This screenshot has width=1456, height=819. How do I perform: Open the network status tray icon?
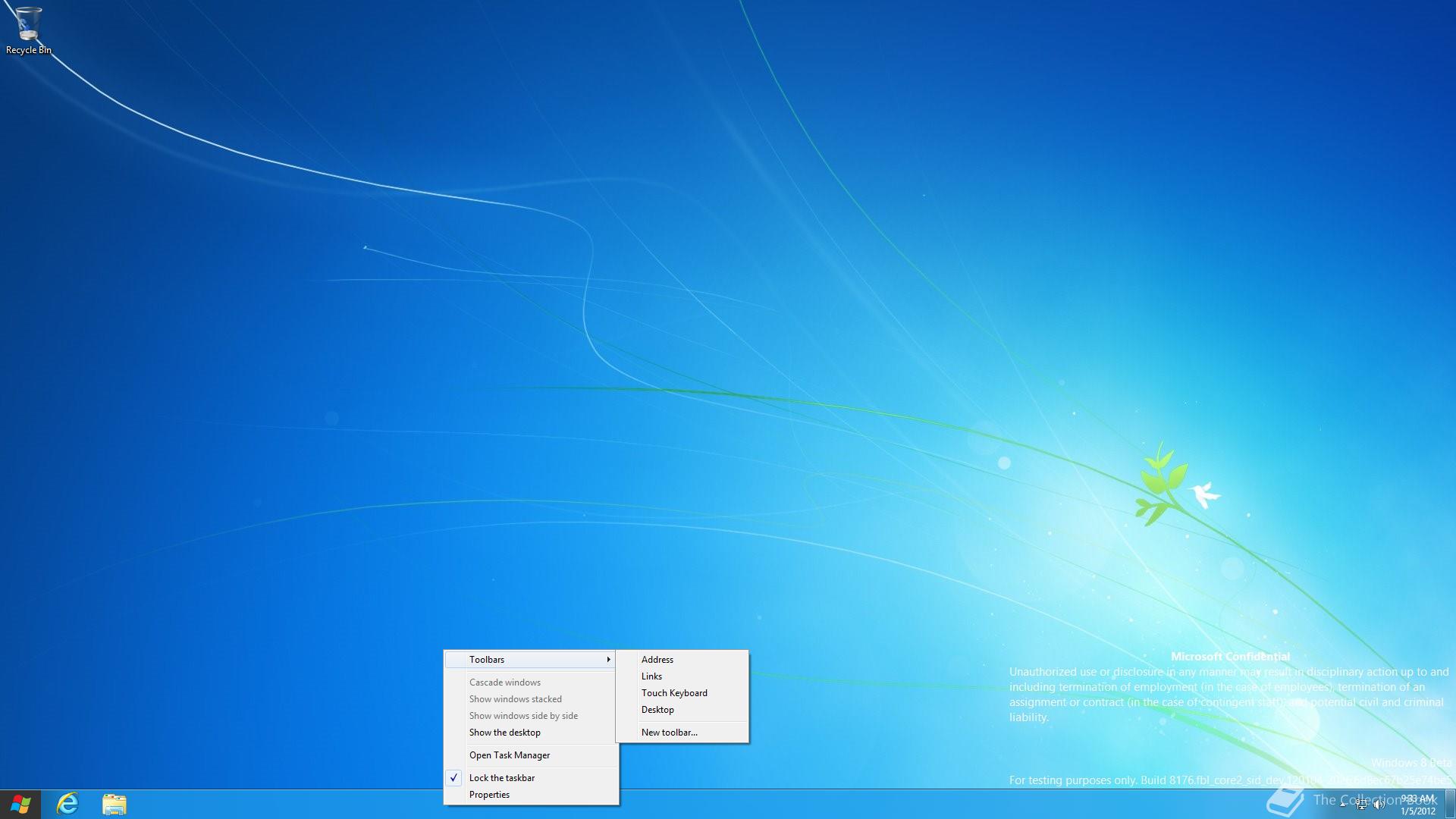pyautogui.click(x=1361, y=805)
